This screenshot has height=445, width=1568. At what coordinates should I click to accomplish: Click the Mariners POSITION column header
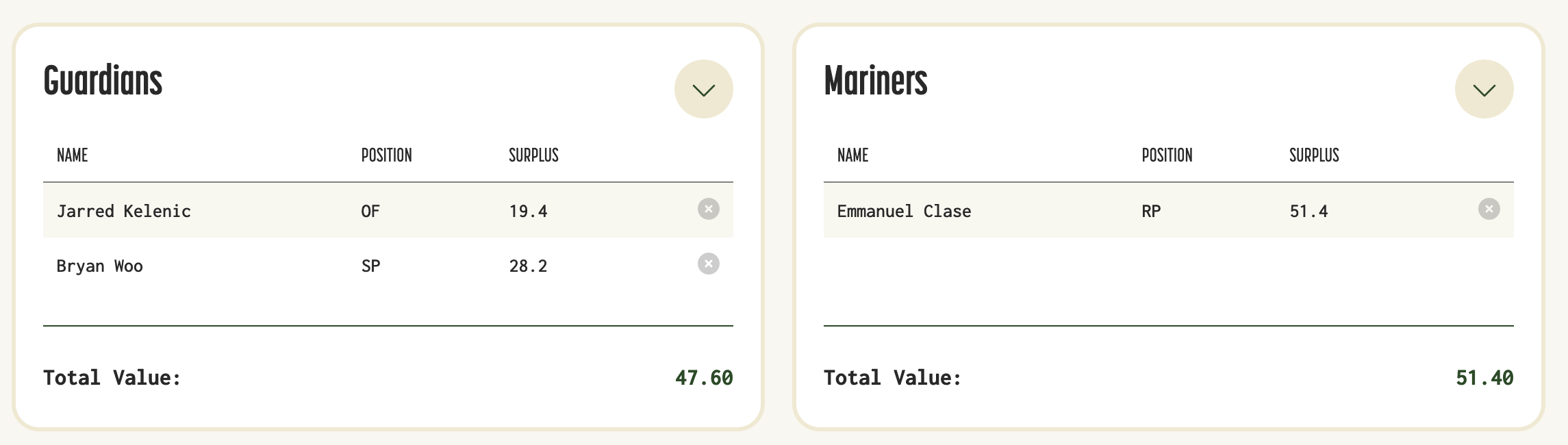[1167, 155]
